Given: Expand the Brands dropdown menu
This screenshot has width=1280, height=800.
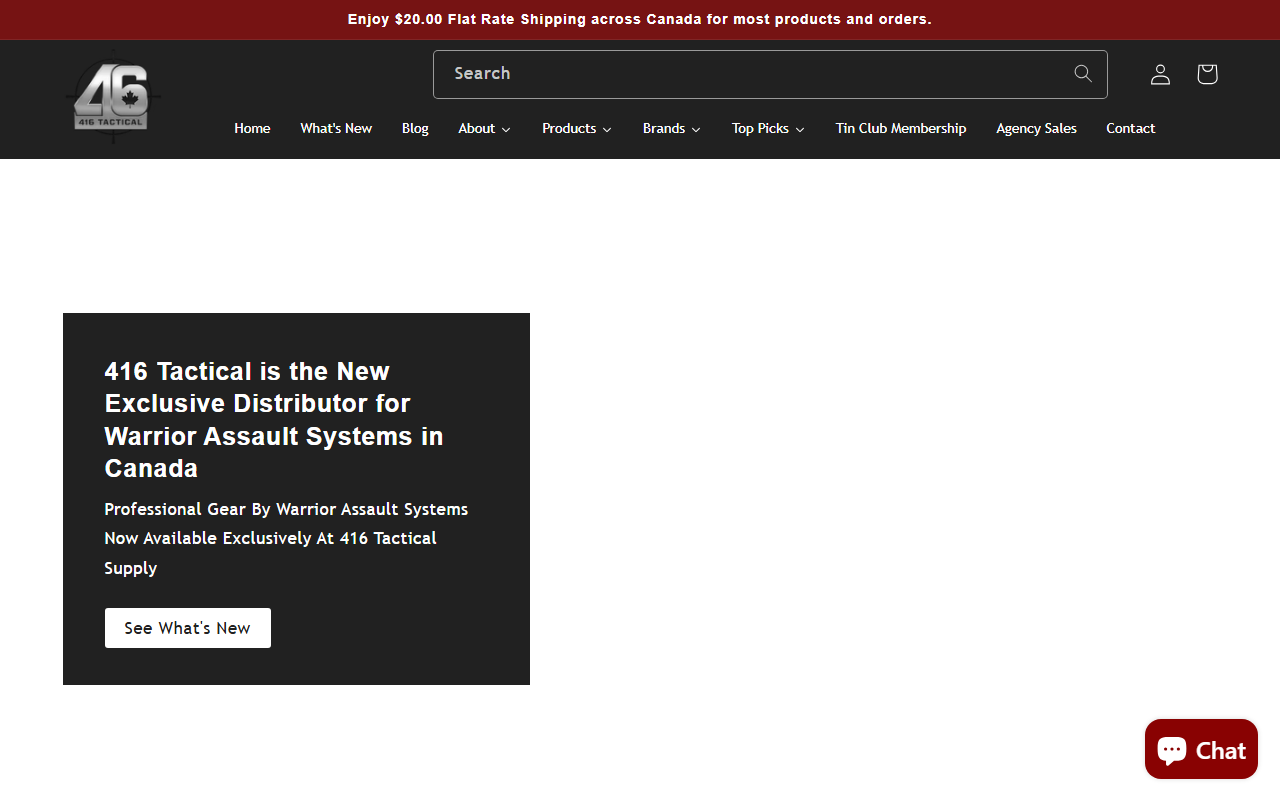Looking at the screenshot, I should tap(671, 128).
